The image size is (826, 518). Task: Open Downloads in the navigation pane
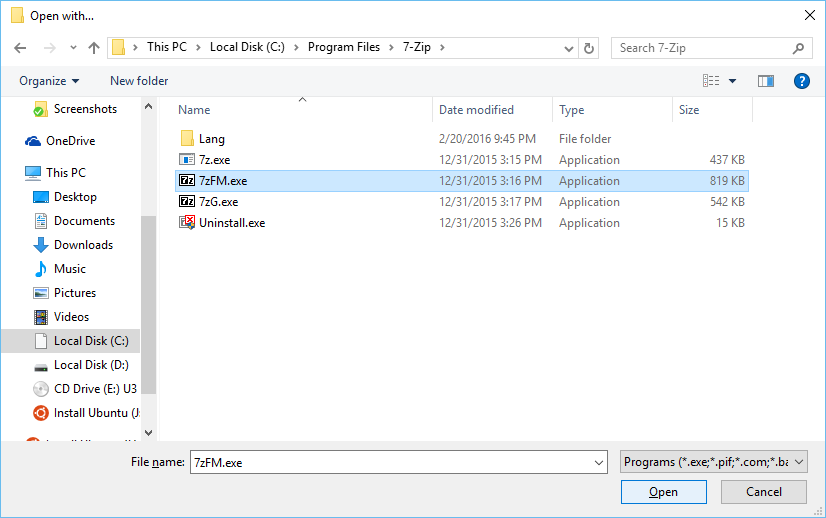(83, 245)
